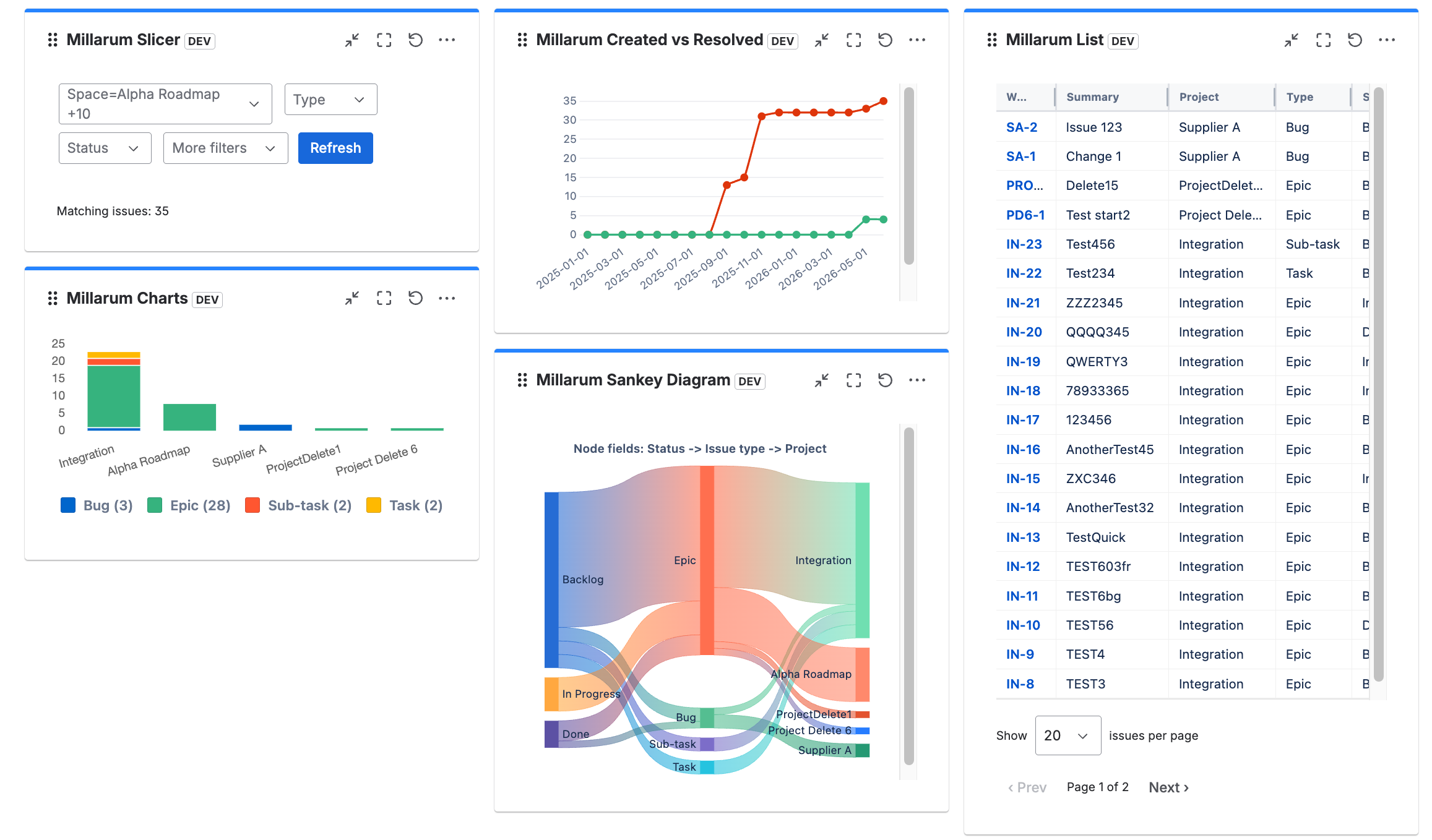Open issue PD6-1 link
Image resolution: width=1432 pixels, height=840 pixels.
(1025, 215)
